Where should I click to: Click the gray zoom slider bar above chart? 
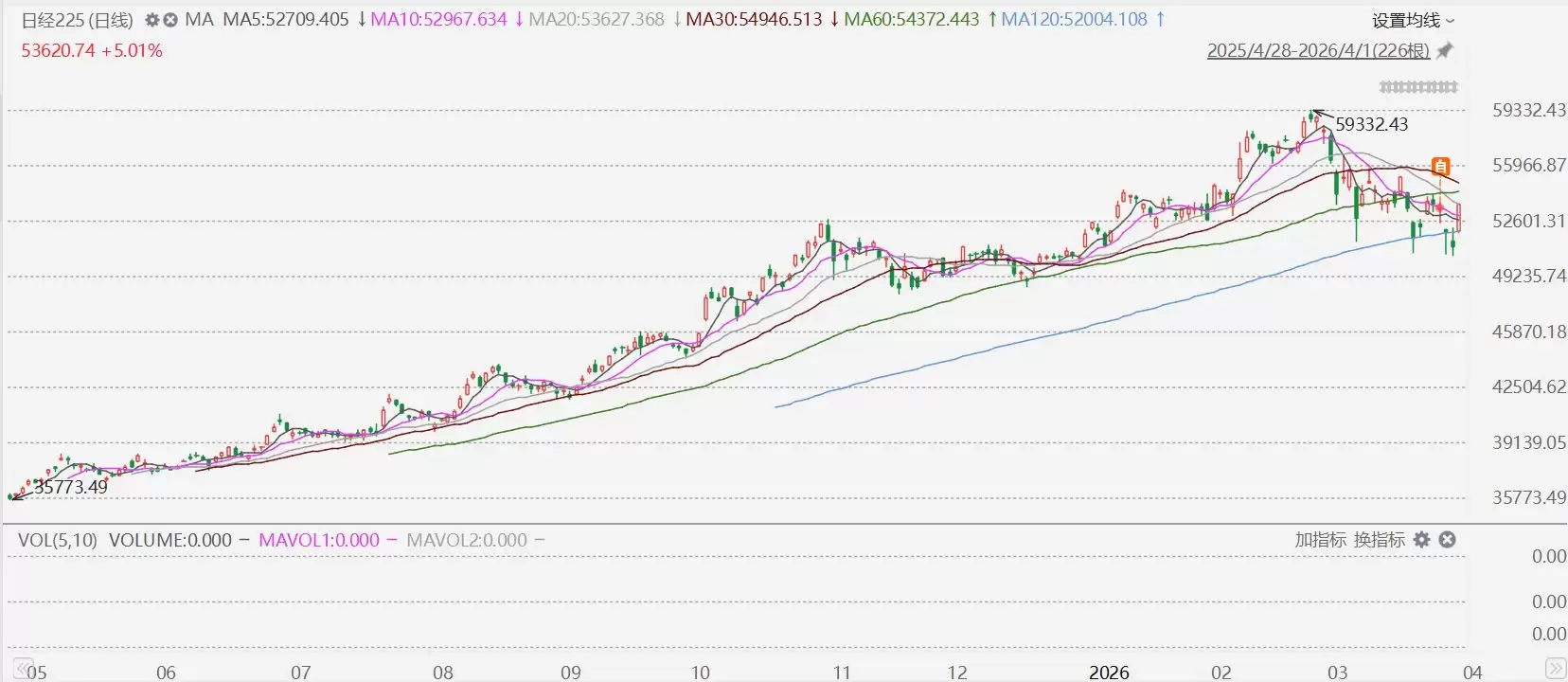click(1417, 87)
